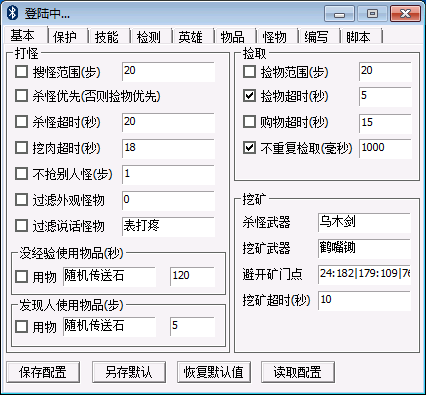Maximize the 登陆中 window
Viewport: 426px width, 395px height.
(372, 14)
